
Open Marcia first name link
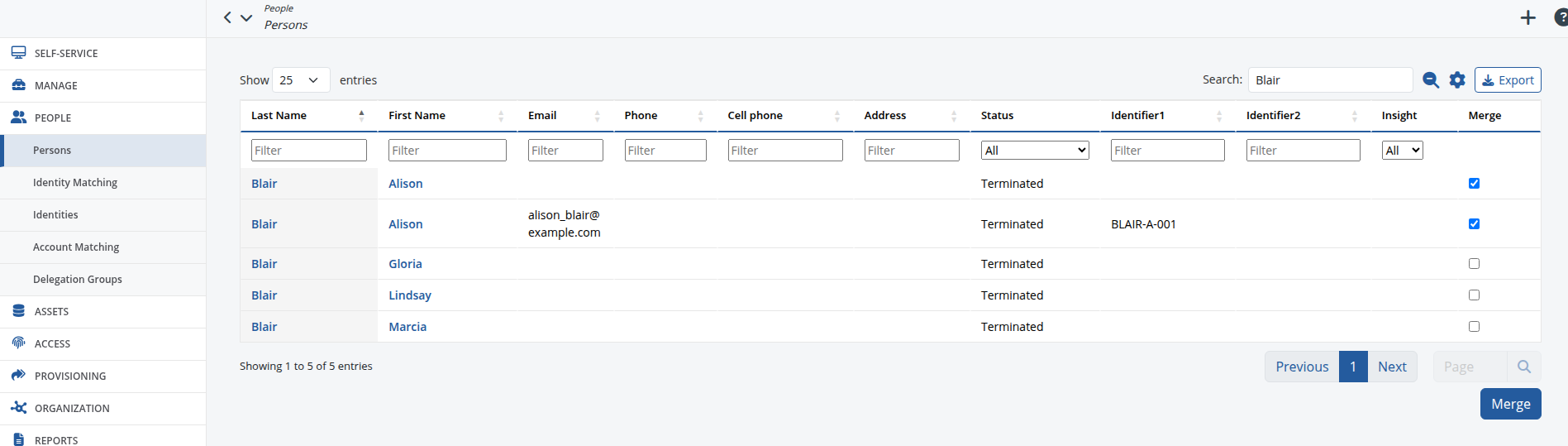coord(407,327)
